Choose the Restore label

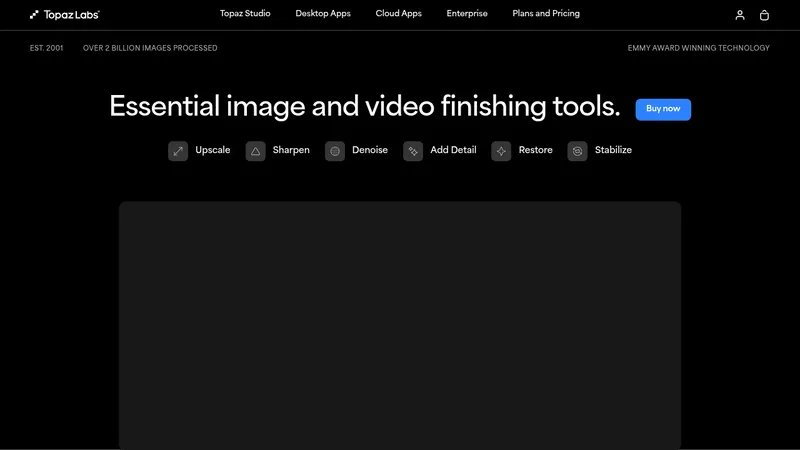(535, 150)
